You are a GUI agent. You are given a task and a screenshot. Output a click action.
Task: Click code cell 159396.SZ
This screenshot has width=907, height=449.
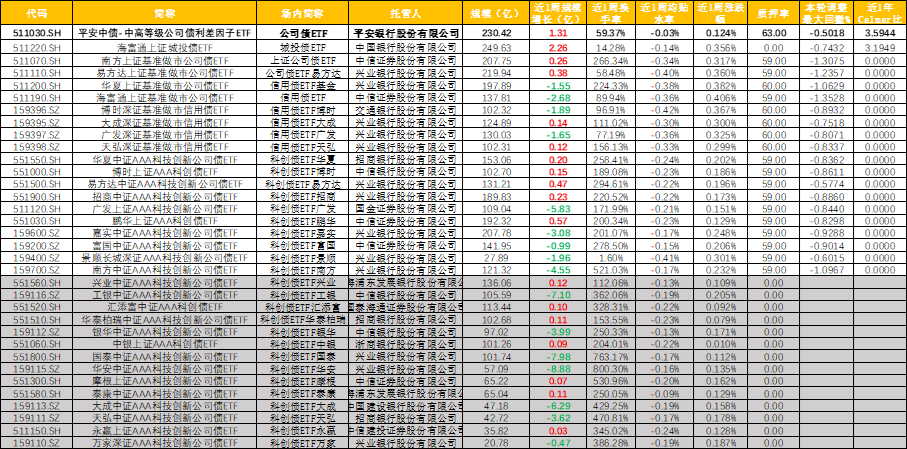37,110
